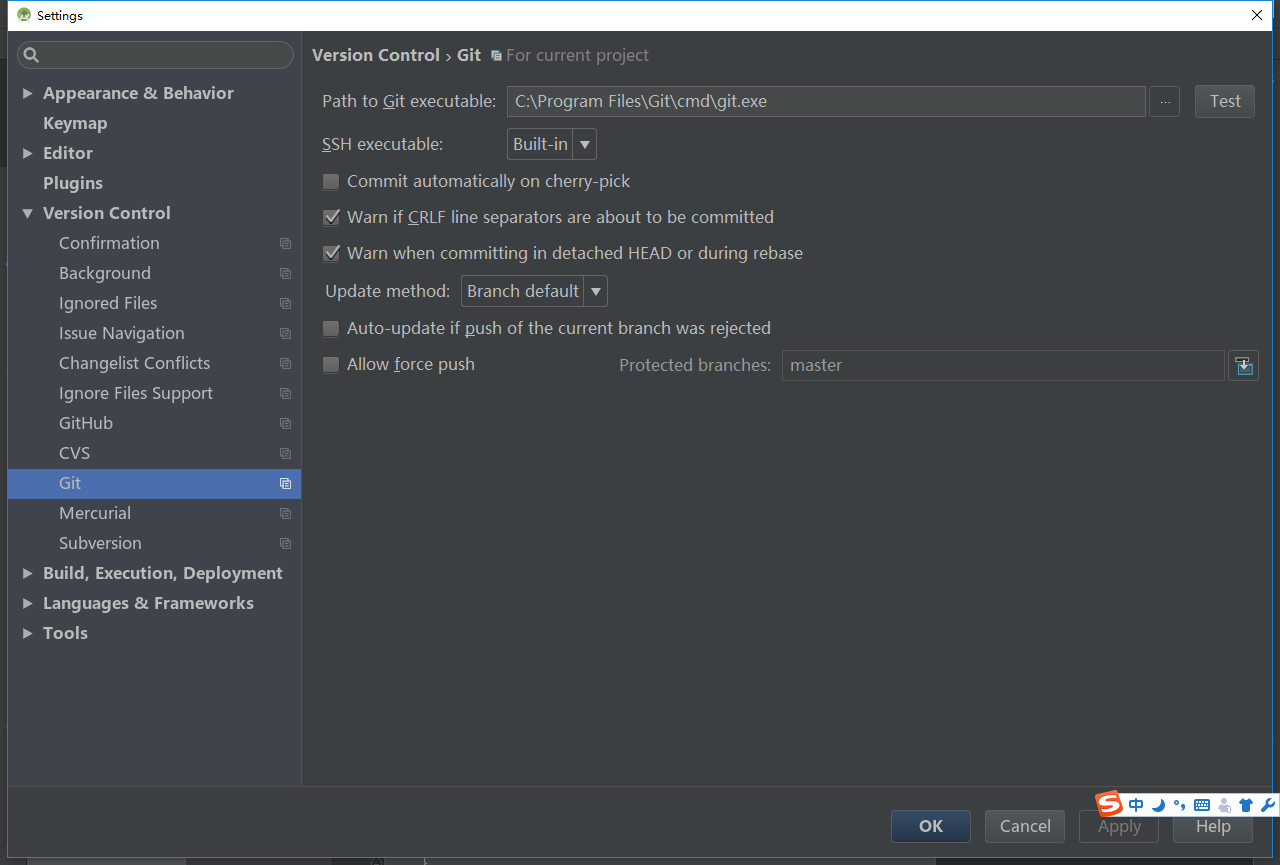Click the project-level icon beside Background
Image resolution: width=1280 pixels, height=865 pixels.
coord(285,273)
